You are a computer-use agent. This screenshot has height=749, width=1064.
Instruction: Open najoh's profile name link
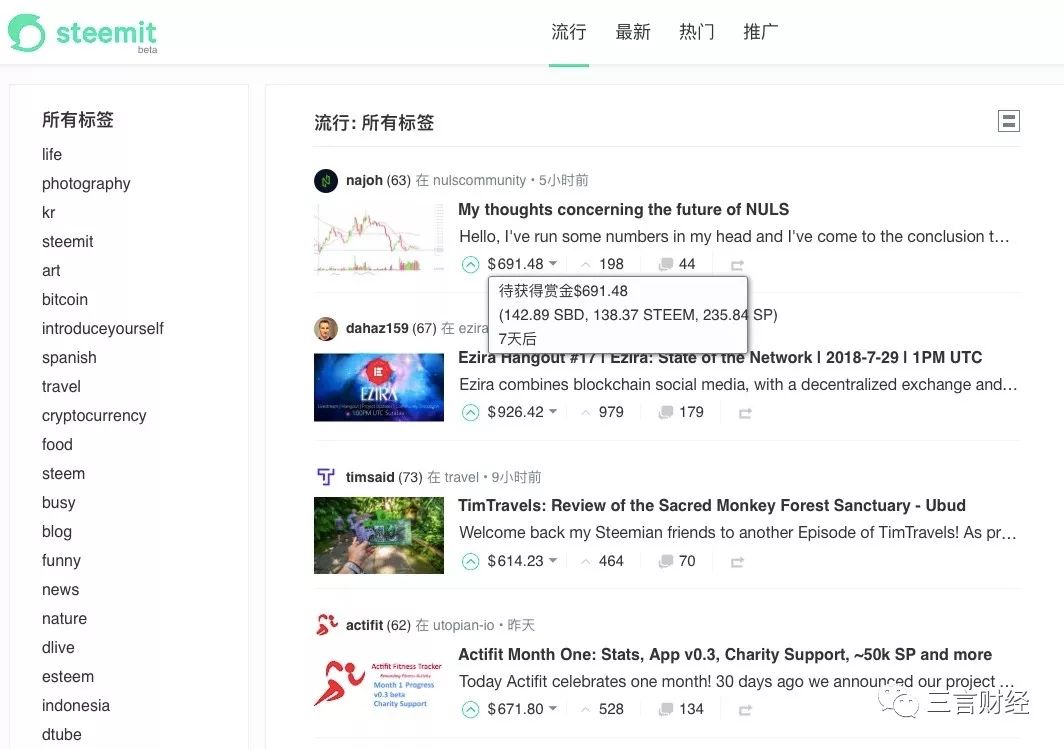click(364, 180)
